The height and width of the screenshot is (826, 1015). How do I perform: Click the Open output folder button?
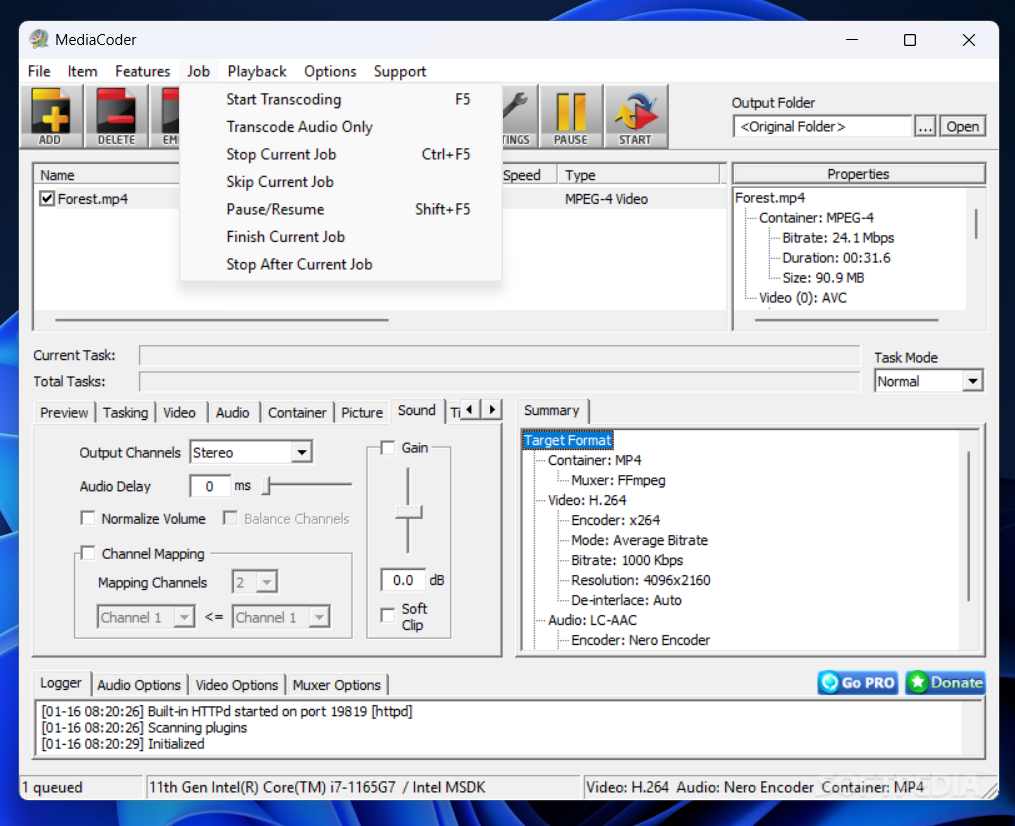pos(963,126)
